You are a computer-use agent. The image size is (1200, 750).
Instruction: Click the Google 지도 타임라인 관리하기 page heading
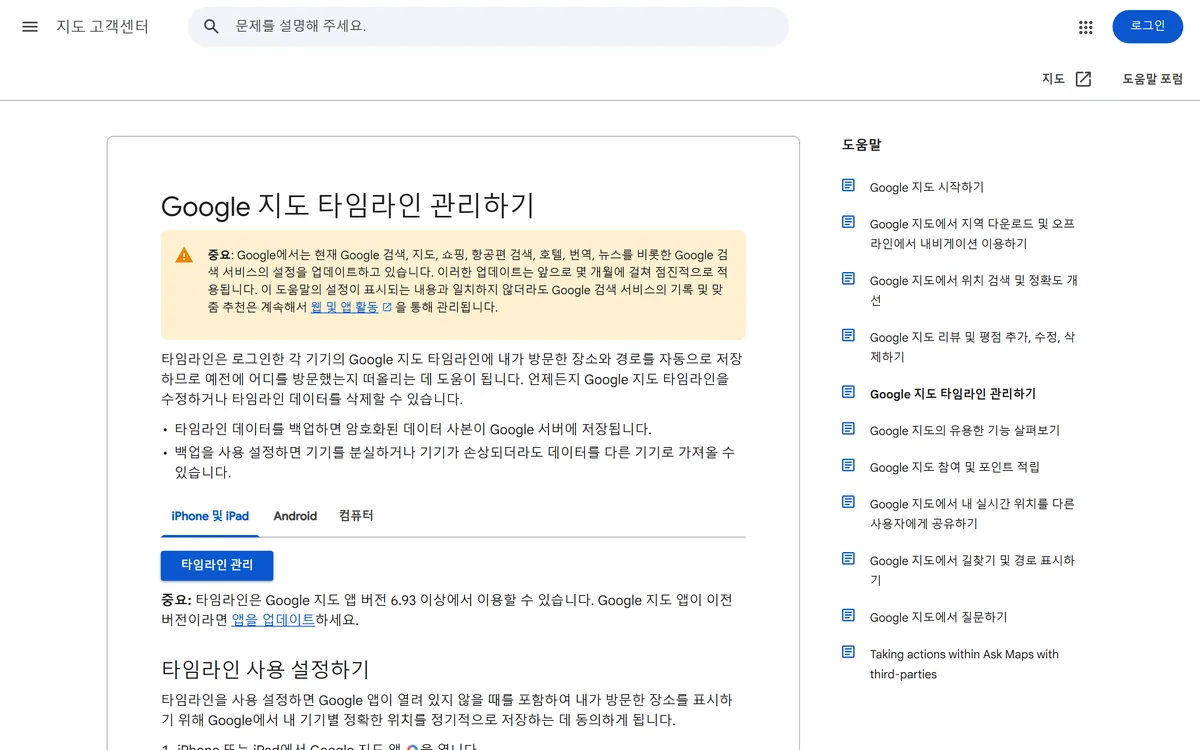[x=348, y=205]
